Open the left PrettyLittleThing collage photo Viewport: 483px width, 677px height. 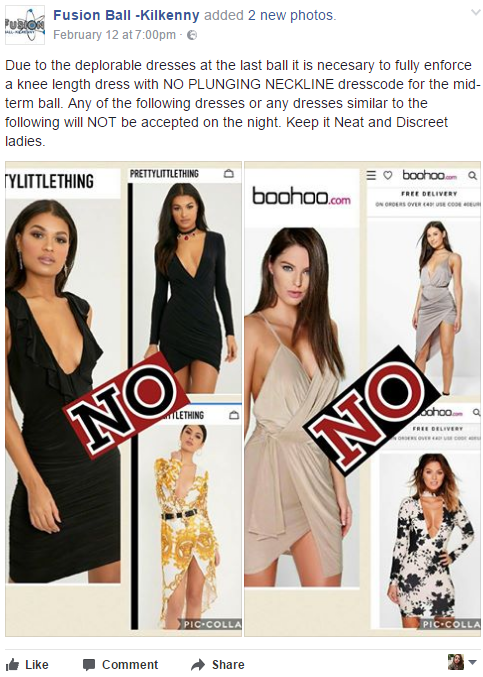point(123,399)
